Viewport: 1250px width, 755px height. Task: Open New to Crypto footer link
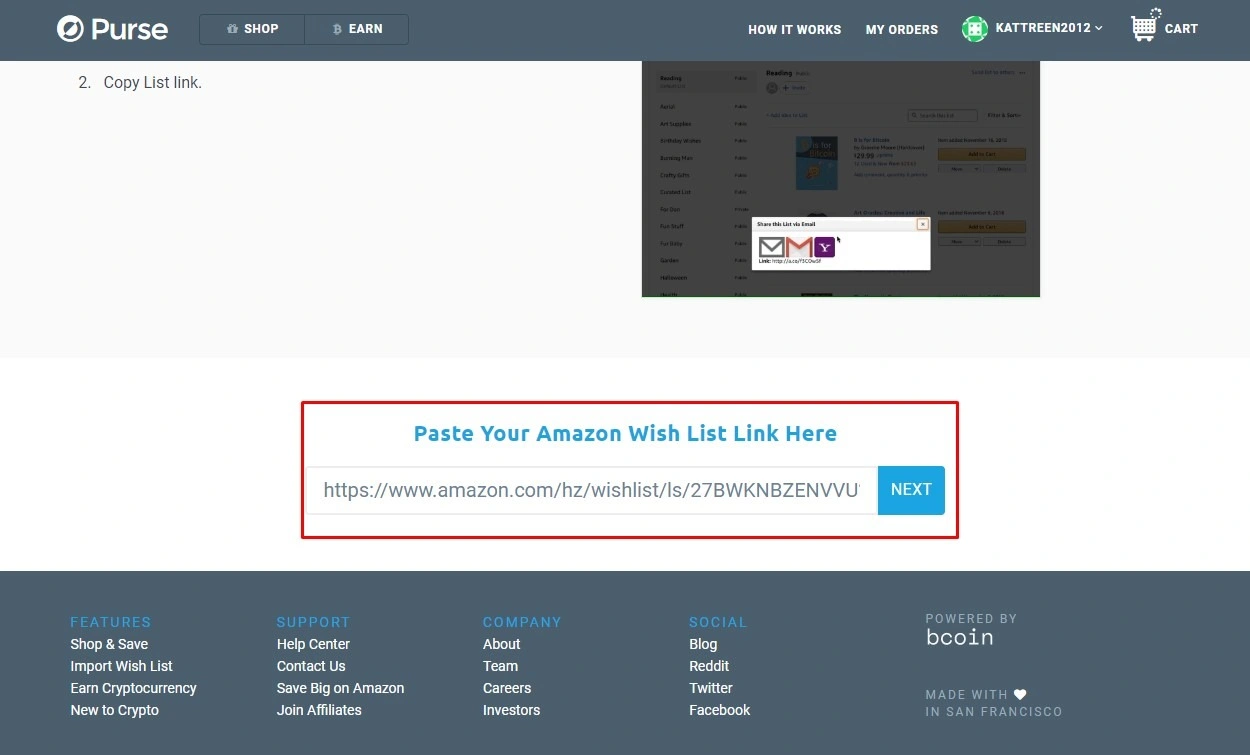point(114,710)
